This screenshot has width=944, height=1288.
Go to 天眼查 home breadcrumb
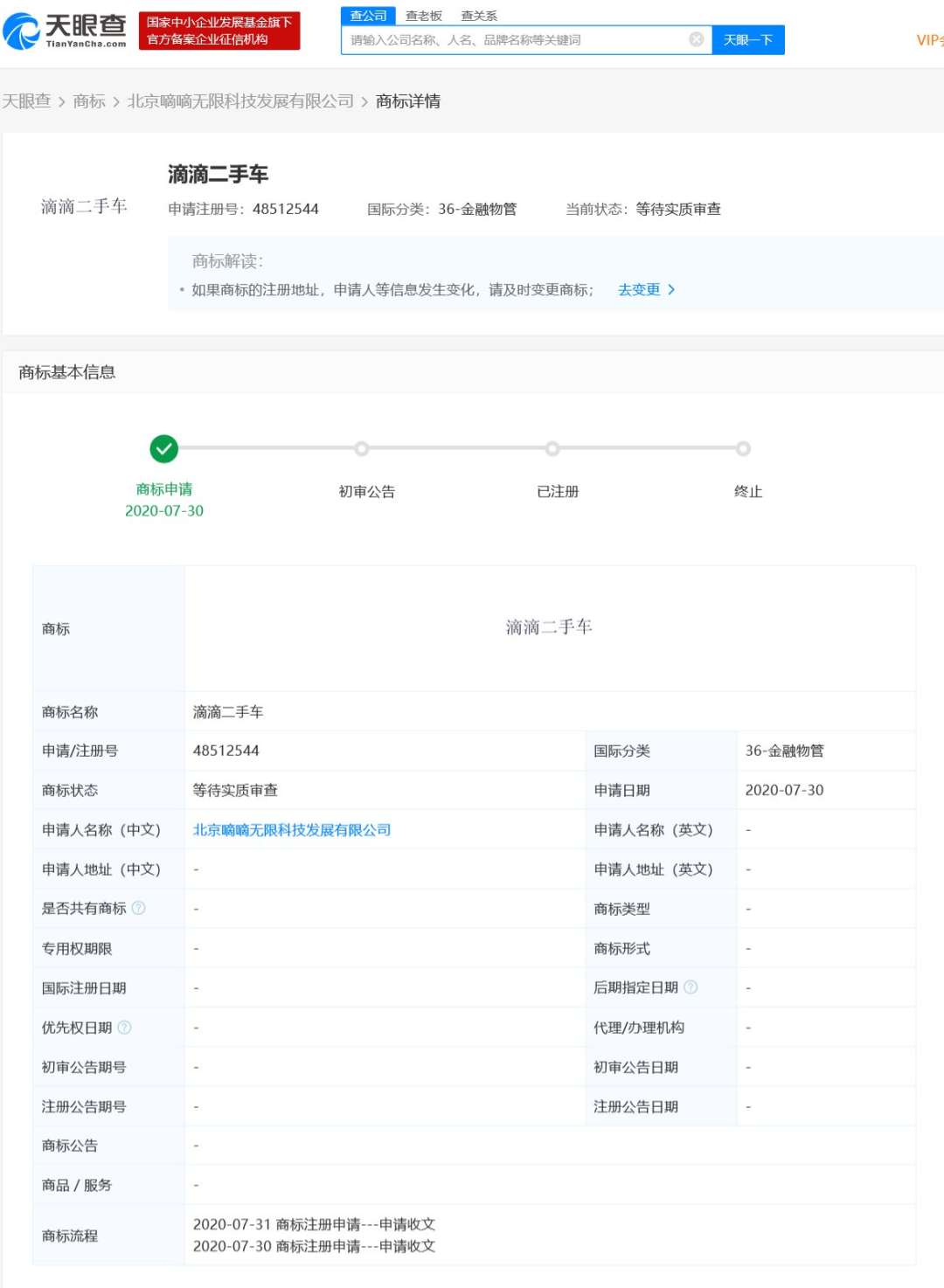click(26, 101)
